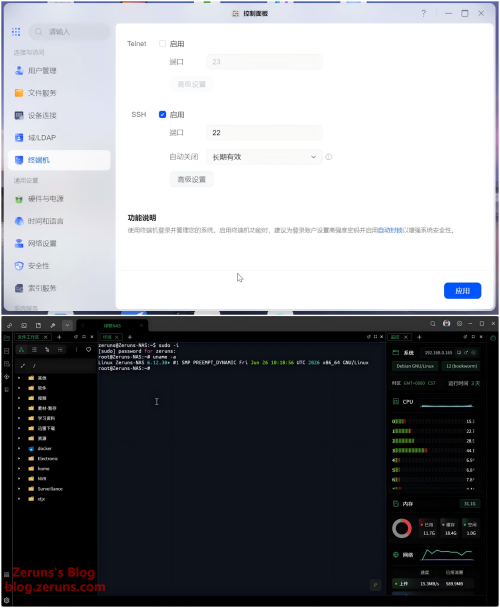This screenshot has width=500, height=608.
Task: Click the file page icon in terminal title bar
Action: point(38,325)
